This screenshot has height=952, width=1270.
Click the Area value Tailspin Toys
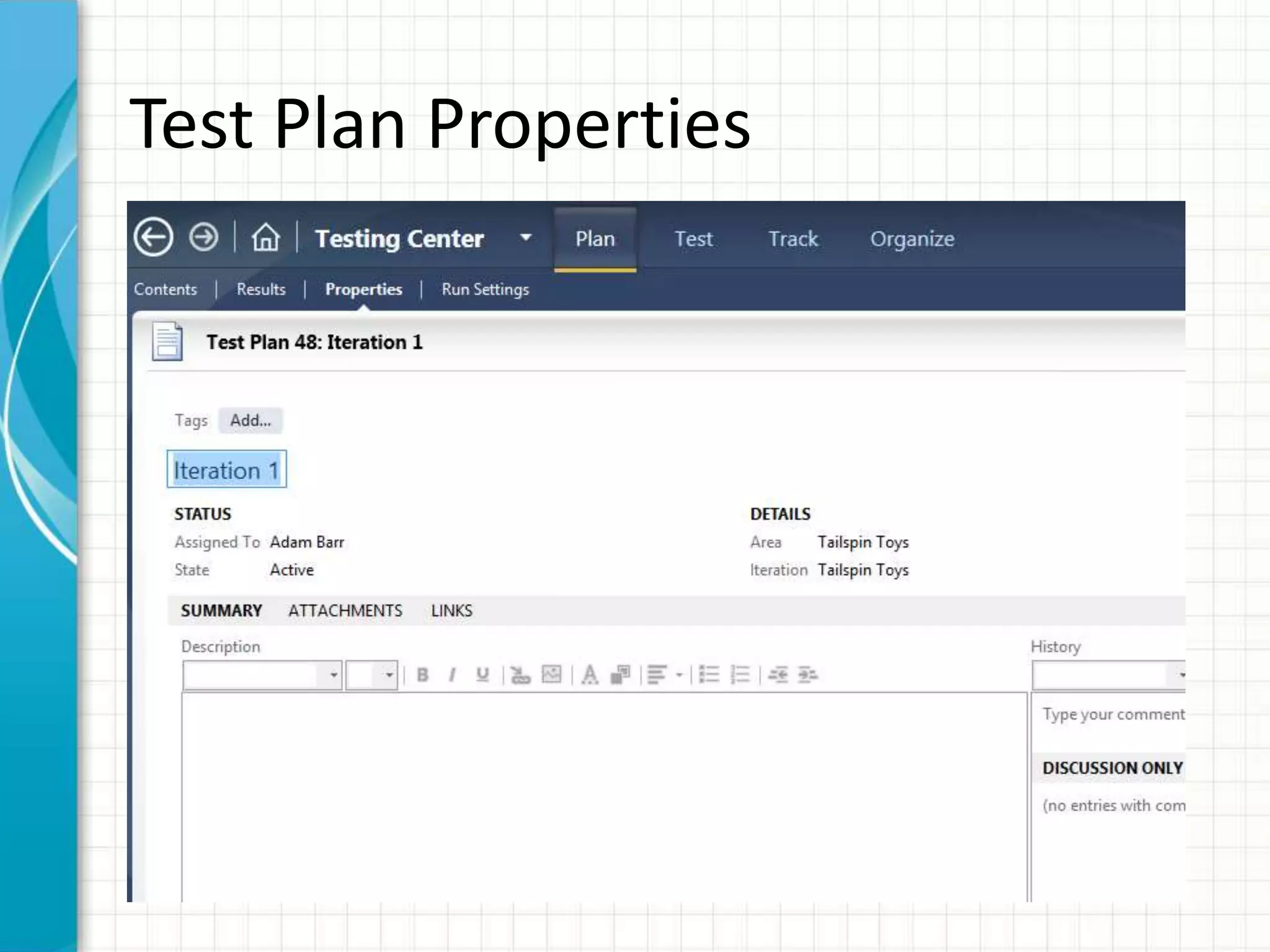click(x=863, y=542)
